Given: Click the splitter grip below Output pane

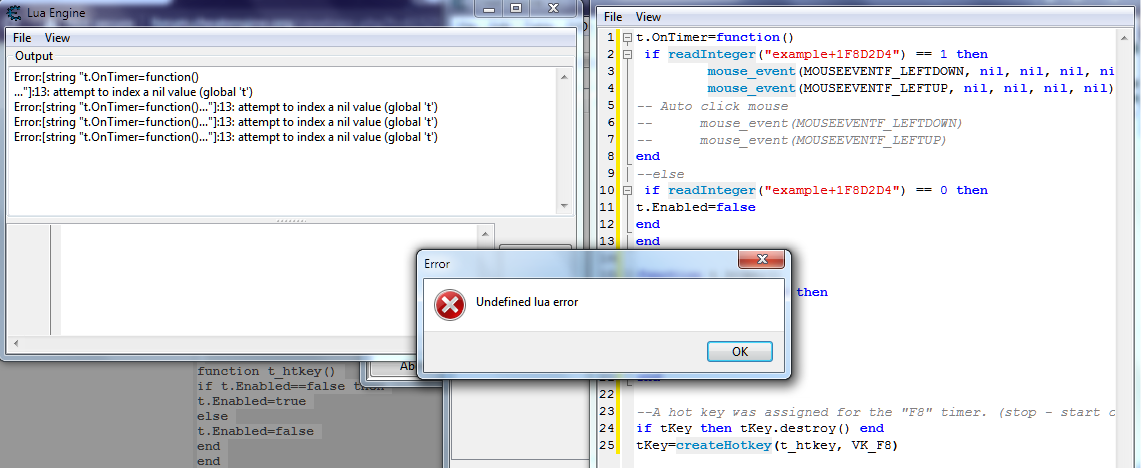Looking at the screenshot, I should (x=291, y=220).
